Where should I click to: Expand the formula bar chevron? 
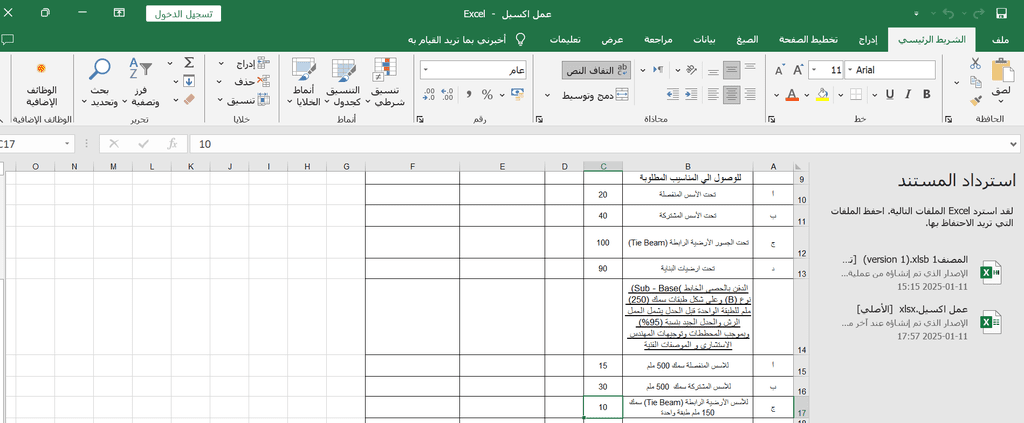click(1014, 144)
